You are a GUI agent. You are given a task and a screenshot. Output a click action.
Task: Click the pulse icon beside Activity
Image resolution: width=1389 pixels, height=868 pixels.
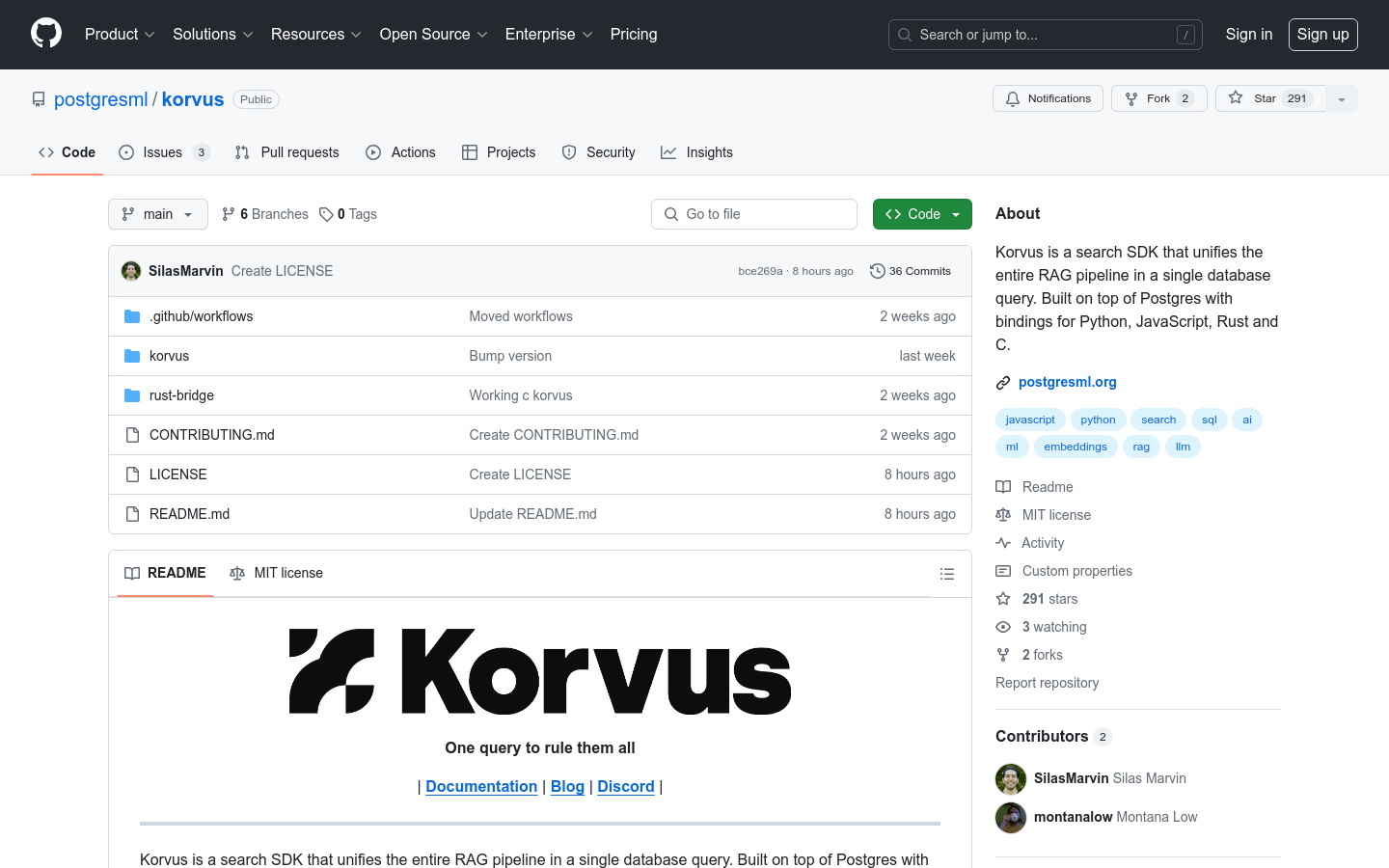coord(1003,543)
